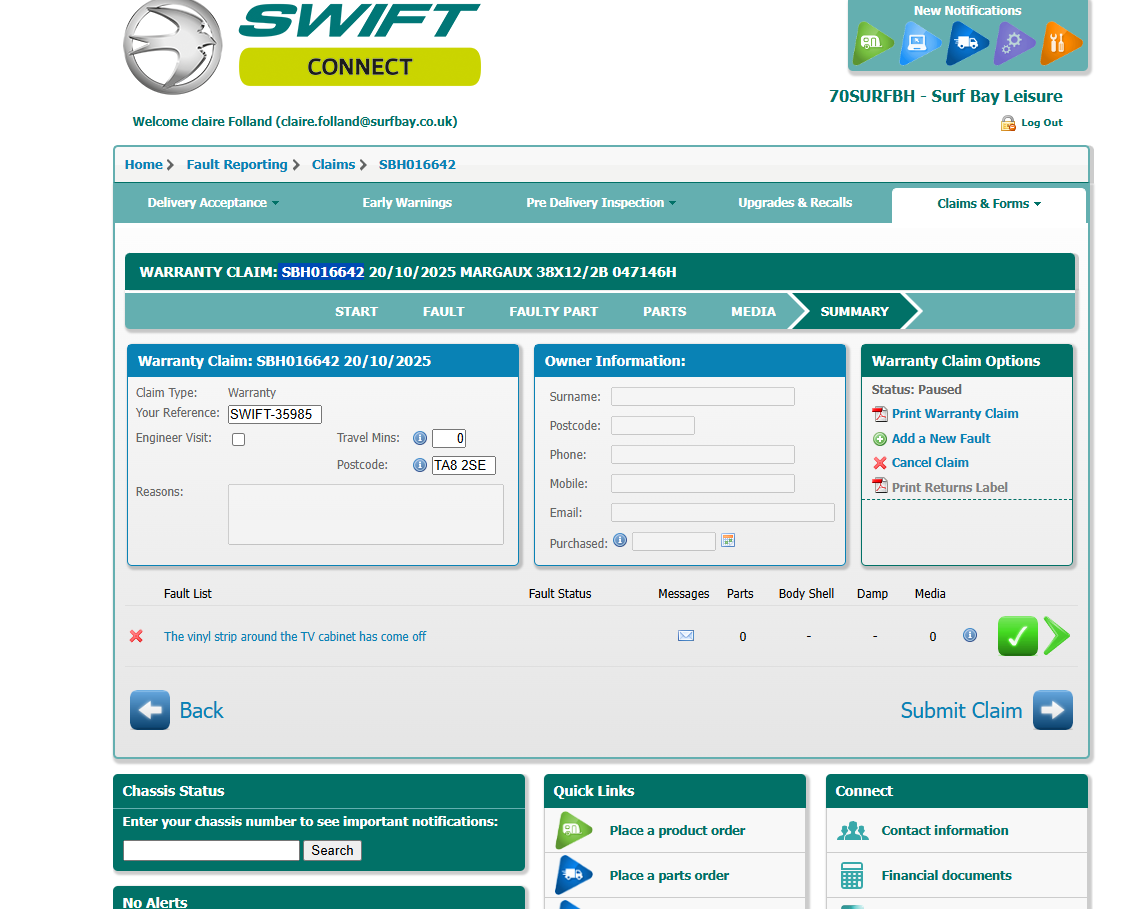Click the red X to delete fault
Image resolution: width=1130 pixels, height=909 pixels.
pyautogui.click(x=137, y=636)
